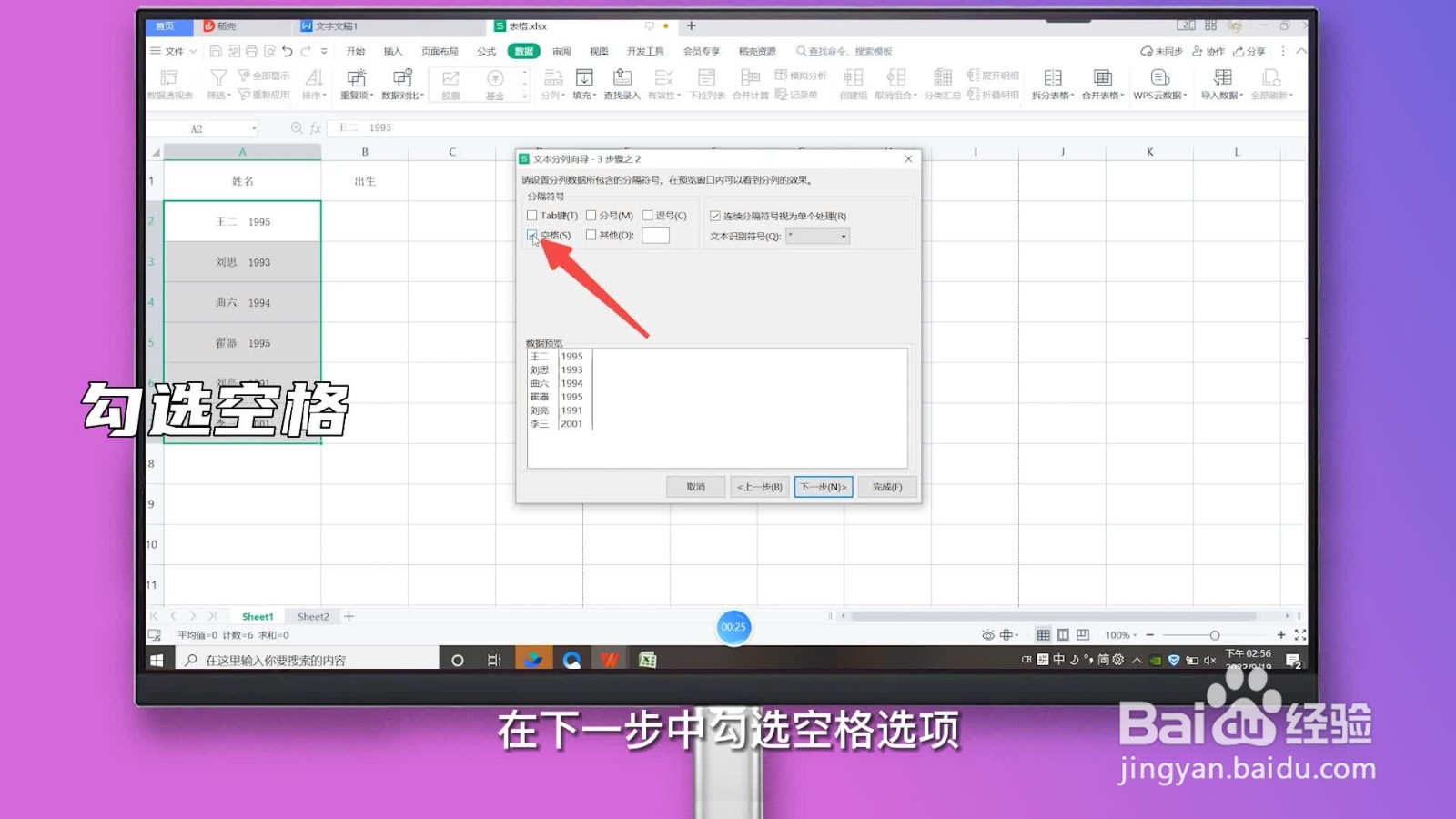
Task: Click the 导入数据 import data icon
Action: click(x=1222, y=78)
